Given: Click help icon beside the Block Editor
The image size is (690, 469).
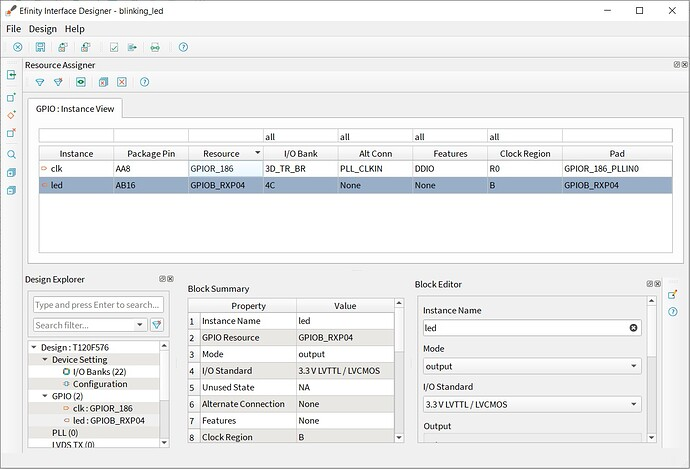Looking at the screenshot, I should coord(673,313).
